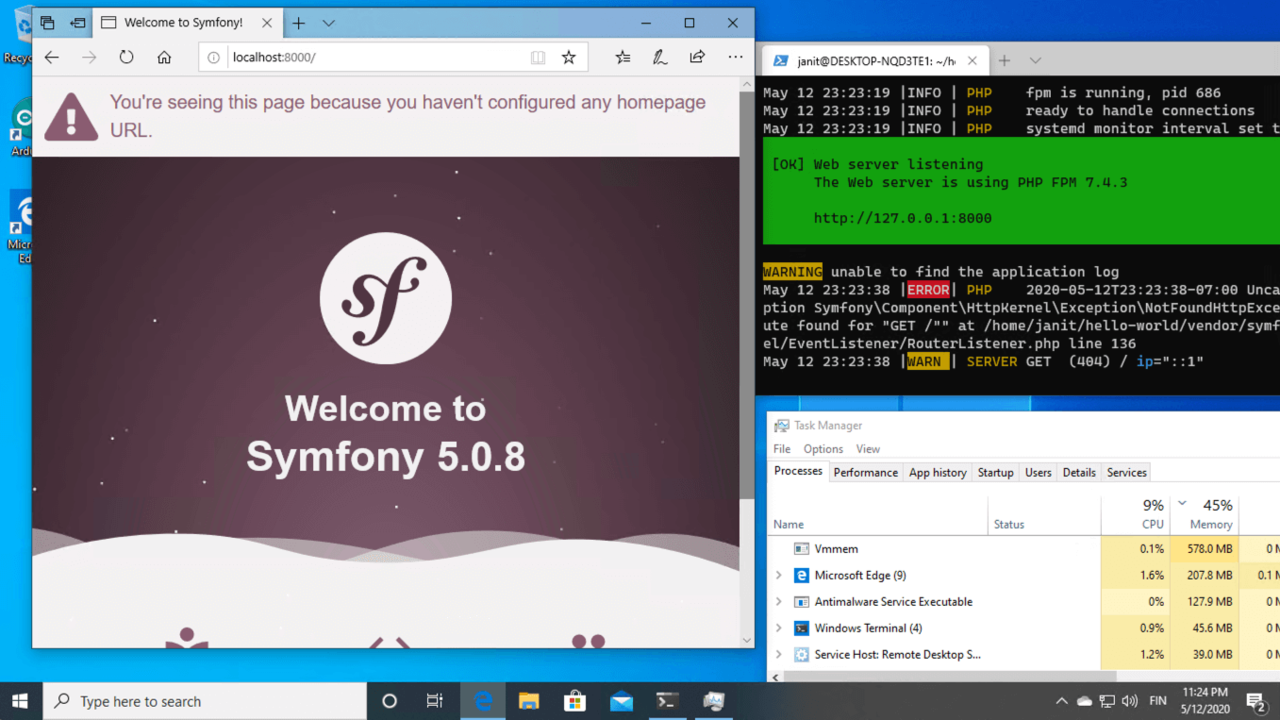Click the Symfony sf logo

tap(386, 297)
